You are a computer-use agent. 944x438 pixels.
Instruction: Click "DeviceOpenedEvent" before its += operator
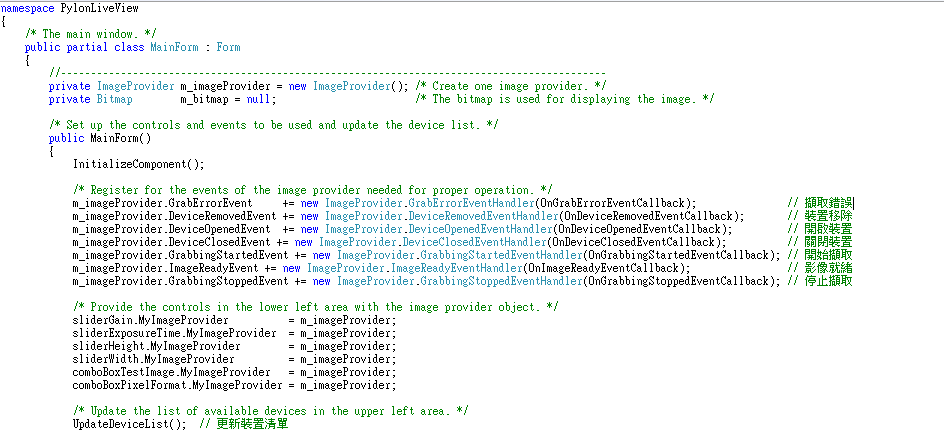point(219,229)
